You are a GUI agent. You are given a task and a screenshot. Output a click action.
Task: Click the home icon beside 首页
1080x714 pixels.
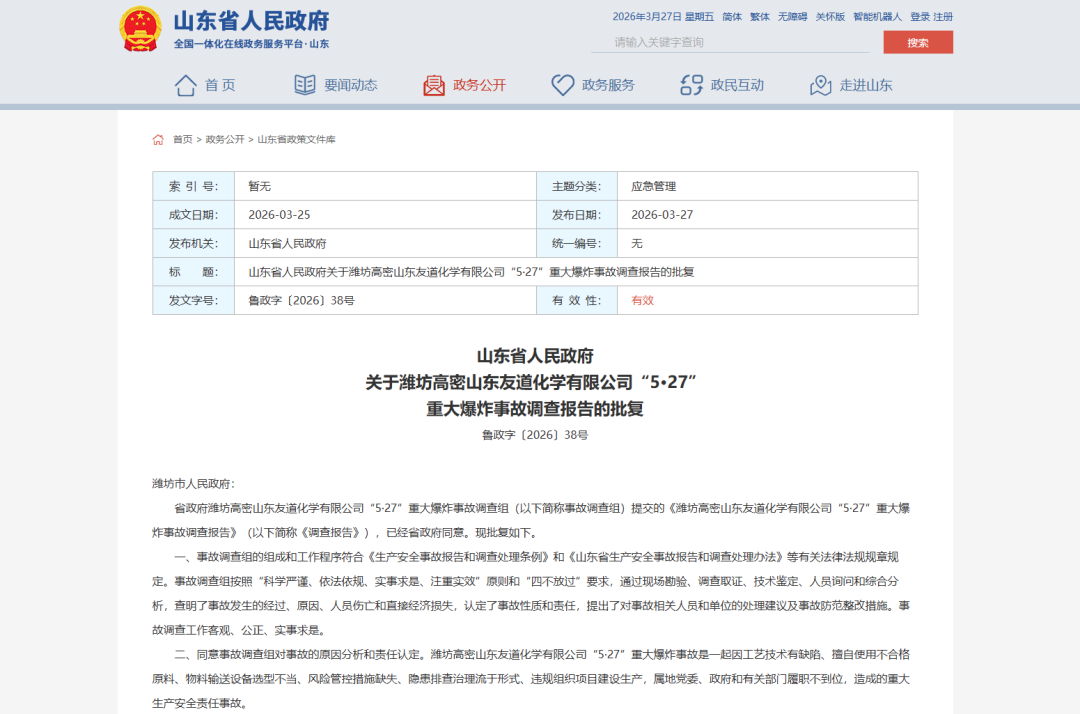pos(185,85)
